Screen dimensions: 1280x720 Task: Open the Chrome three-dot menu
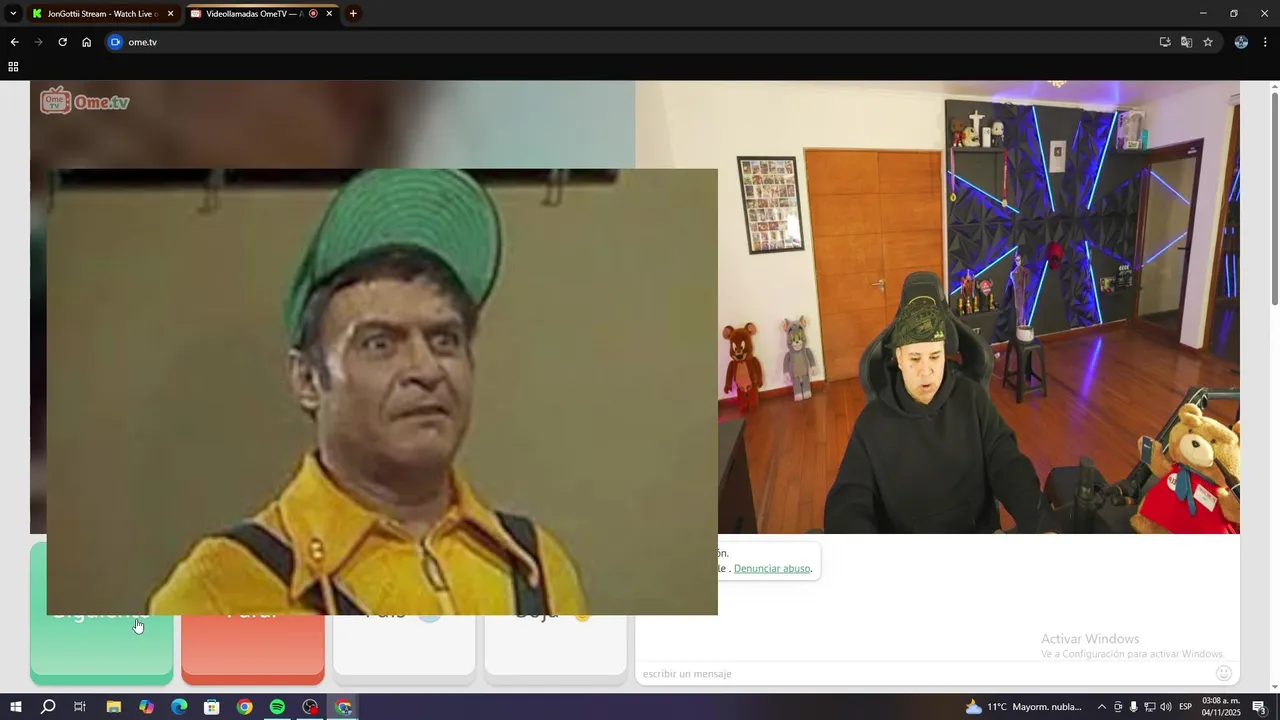click(1265, 42)
